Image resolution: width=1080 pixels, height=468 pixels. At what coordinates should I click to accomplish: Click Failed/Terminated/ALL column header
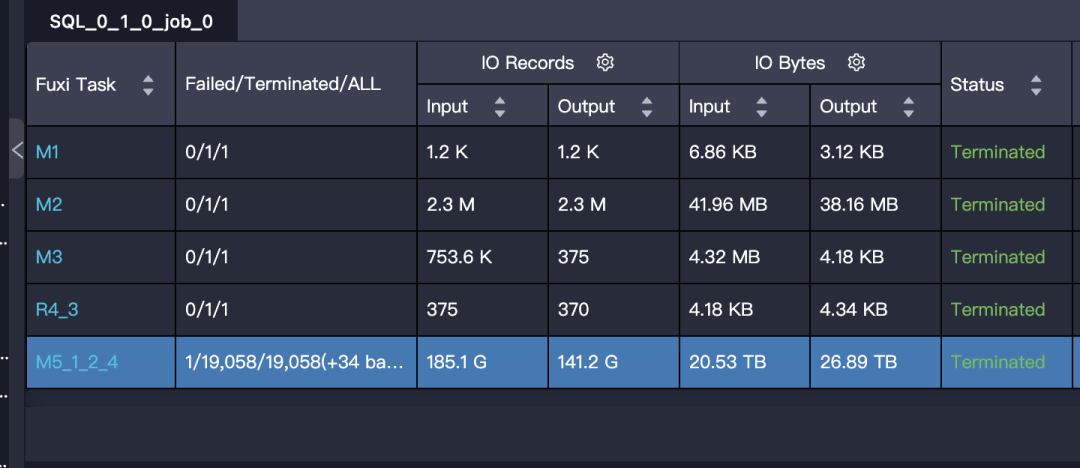tap(283, 84)
